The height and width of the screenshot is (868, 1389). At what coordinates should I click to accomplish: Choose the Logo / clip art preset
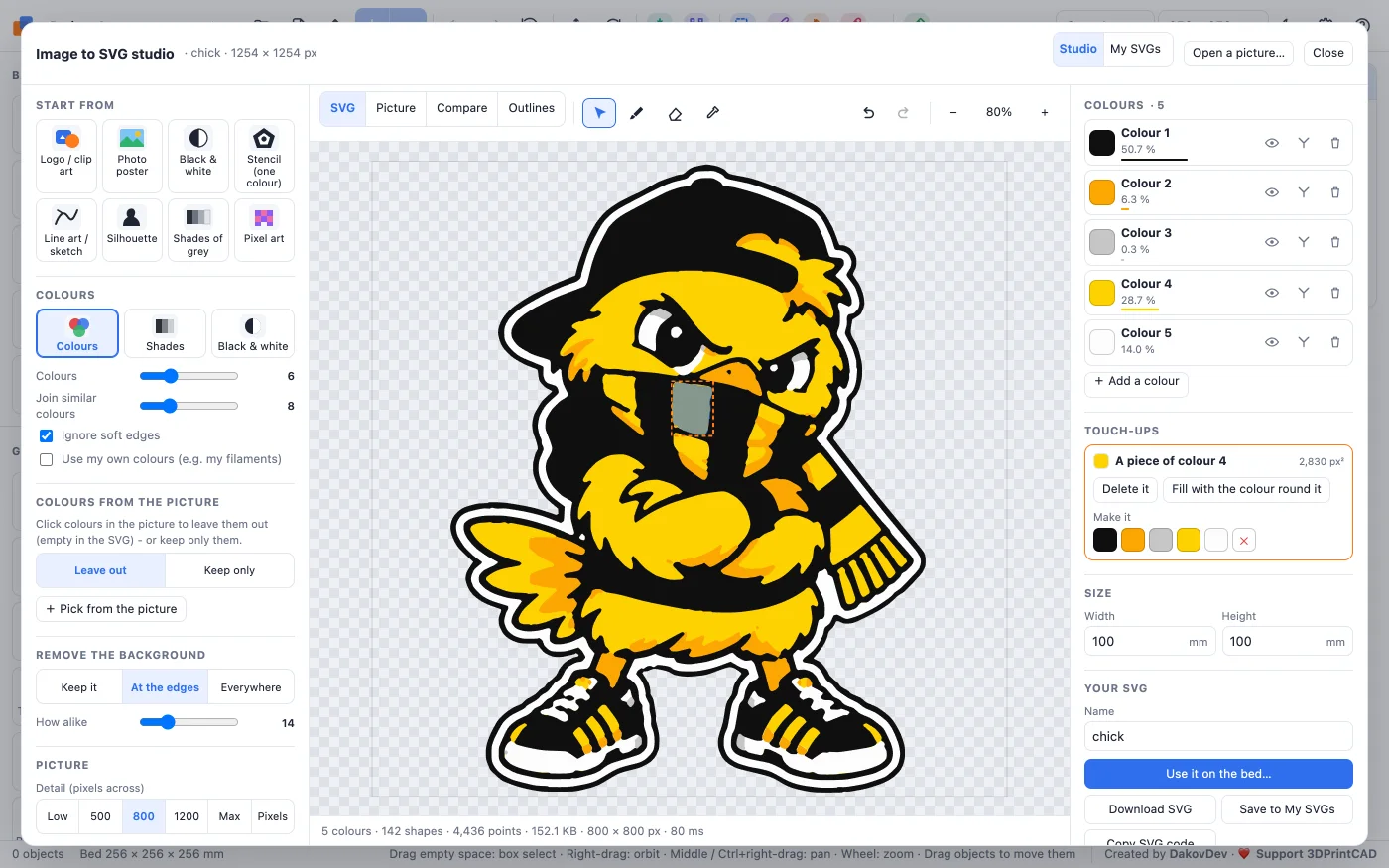[x=66, y=156]
